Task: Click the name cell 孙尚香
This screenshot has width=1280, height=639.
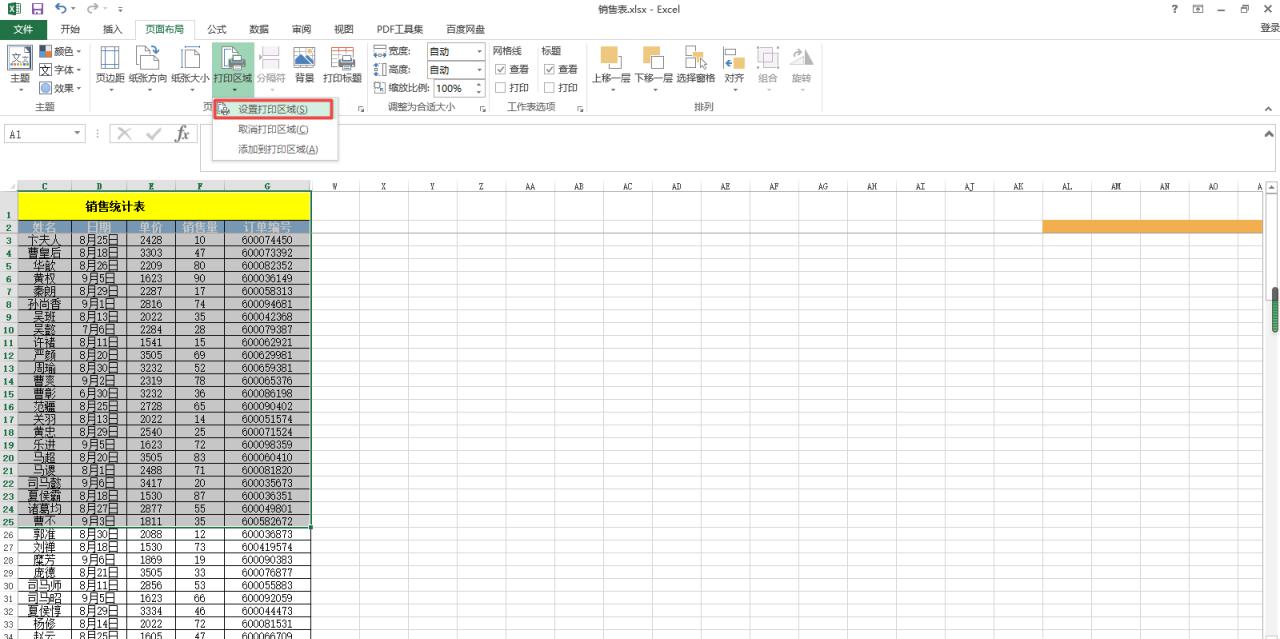Action: [45, 304]
